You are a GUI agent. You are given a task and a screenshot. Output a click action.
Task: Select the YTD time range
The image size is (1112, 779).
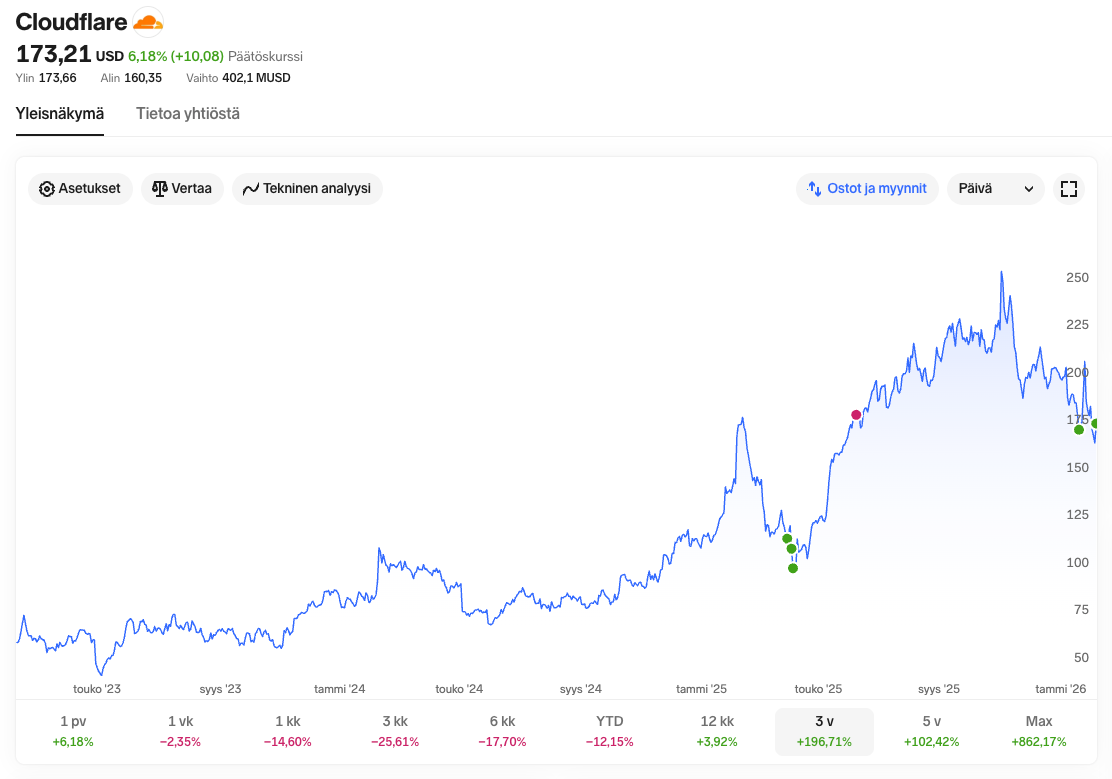coord(610,731)
